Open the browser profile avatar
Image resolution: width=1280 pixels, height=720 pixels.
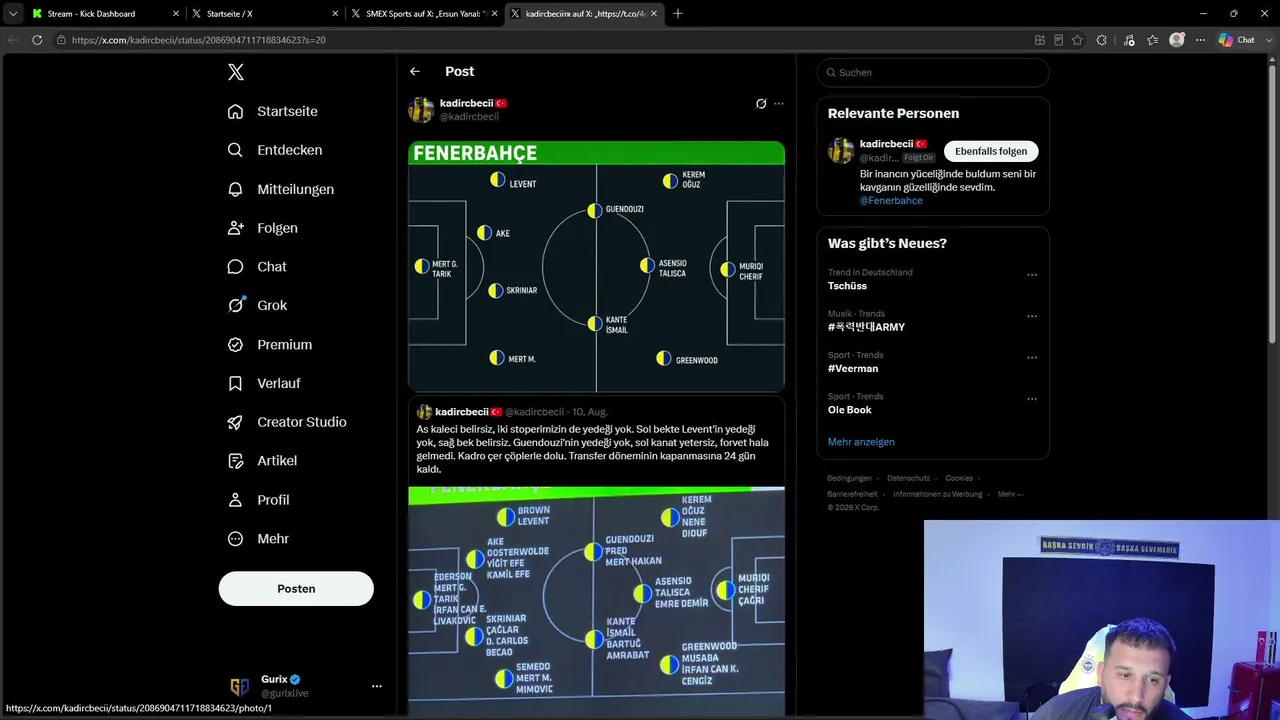1177,40
